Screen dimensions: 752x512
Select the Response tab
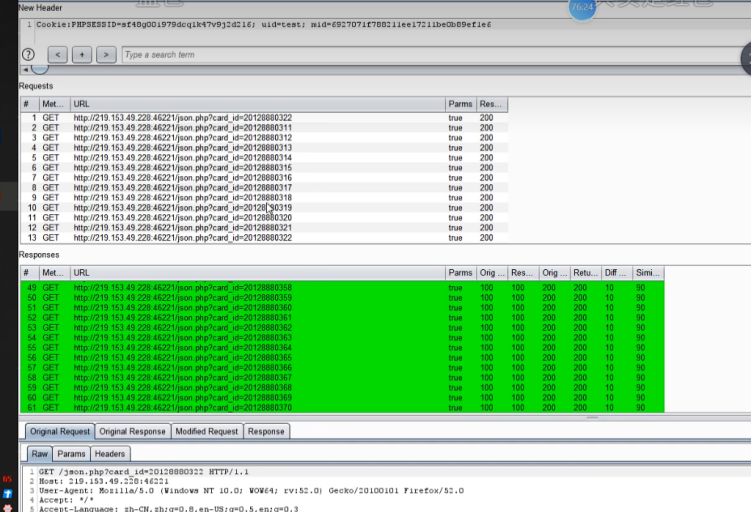coord(266,431)
